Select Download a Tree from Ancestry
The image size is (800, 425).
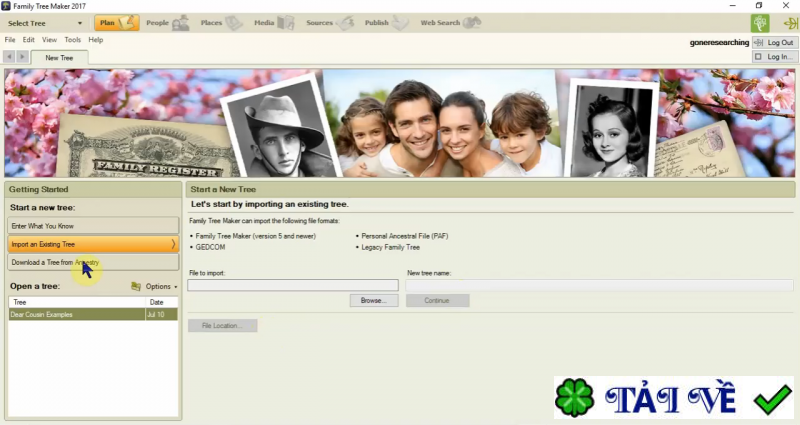[93, 262]
